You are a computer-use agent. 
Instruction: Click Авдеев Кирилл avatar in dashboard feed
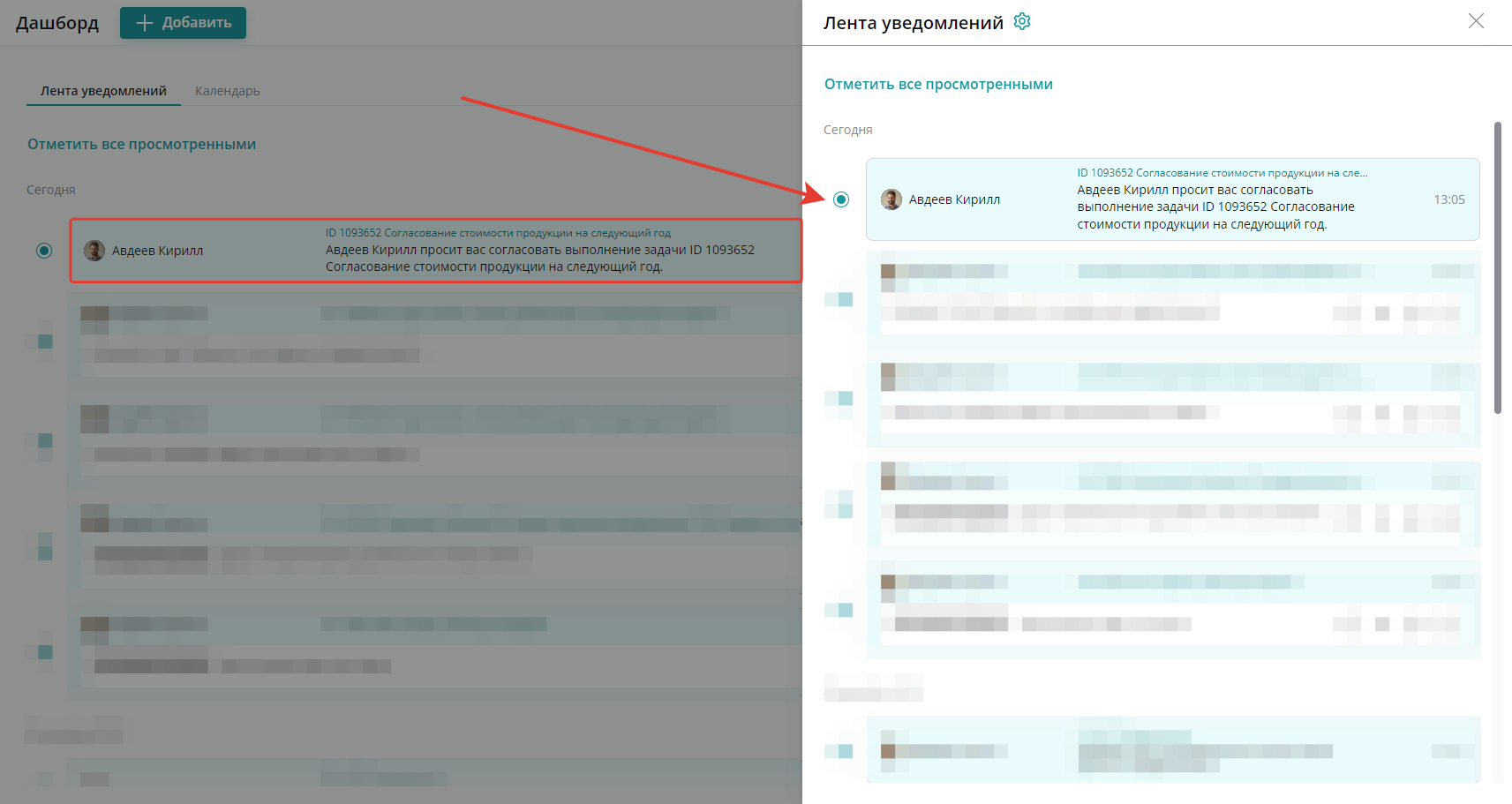pyautogui.click(x=94, y=251)
